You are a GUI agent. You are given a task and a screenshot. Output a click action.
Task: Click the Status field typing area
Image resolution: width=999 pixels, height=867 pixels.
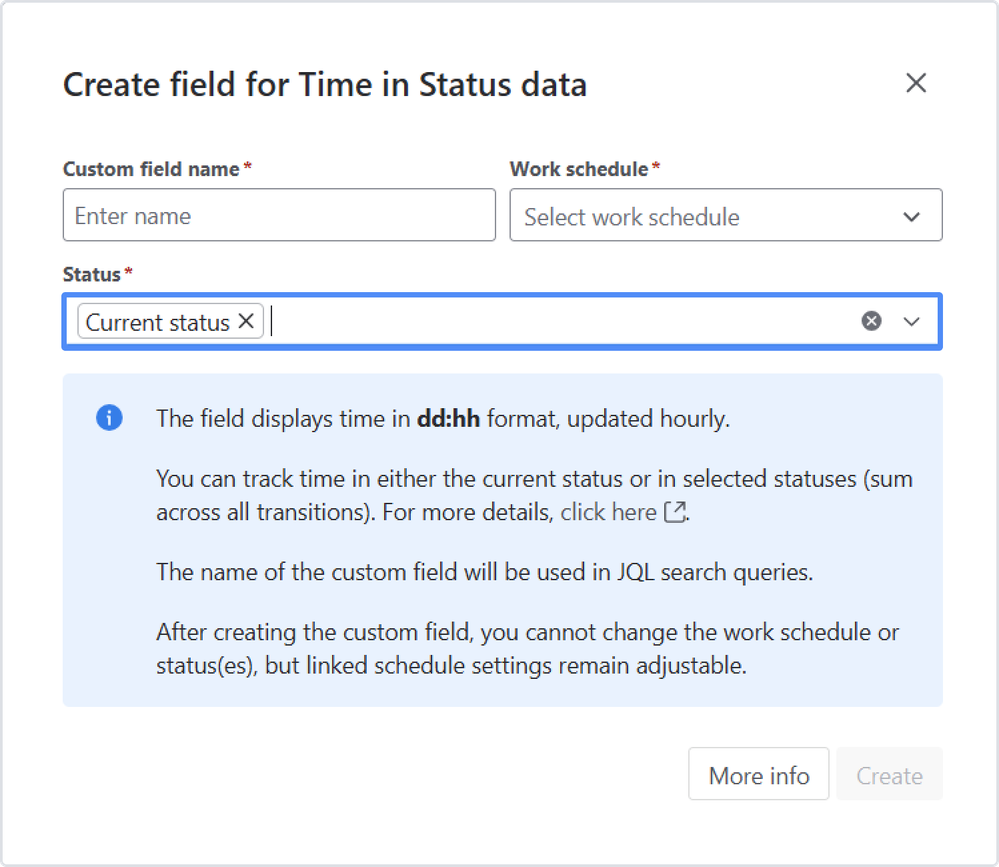pyautogui.click(x=560, y=322)
